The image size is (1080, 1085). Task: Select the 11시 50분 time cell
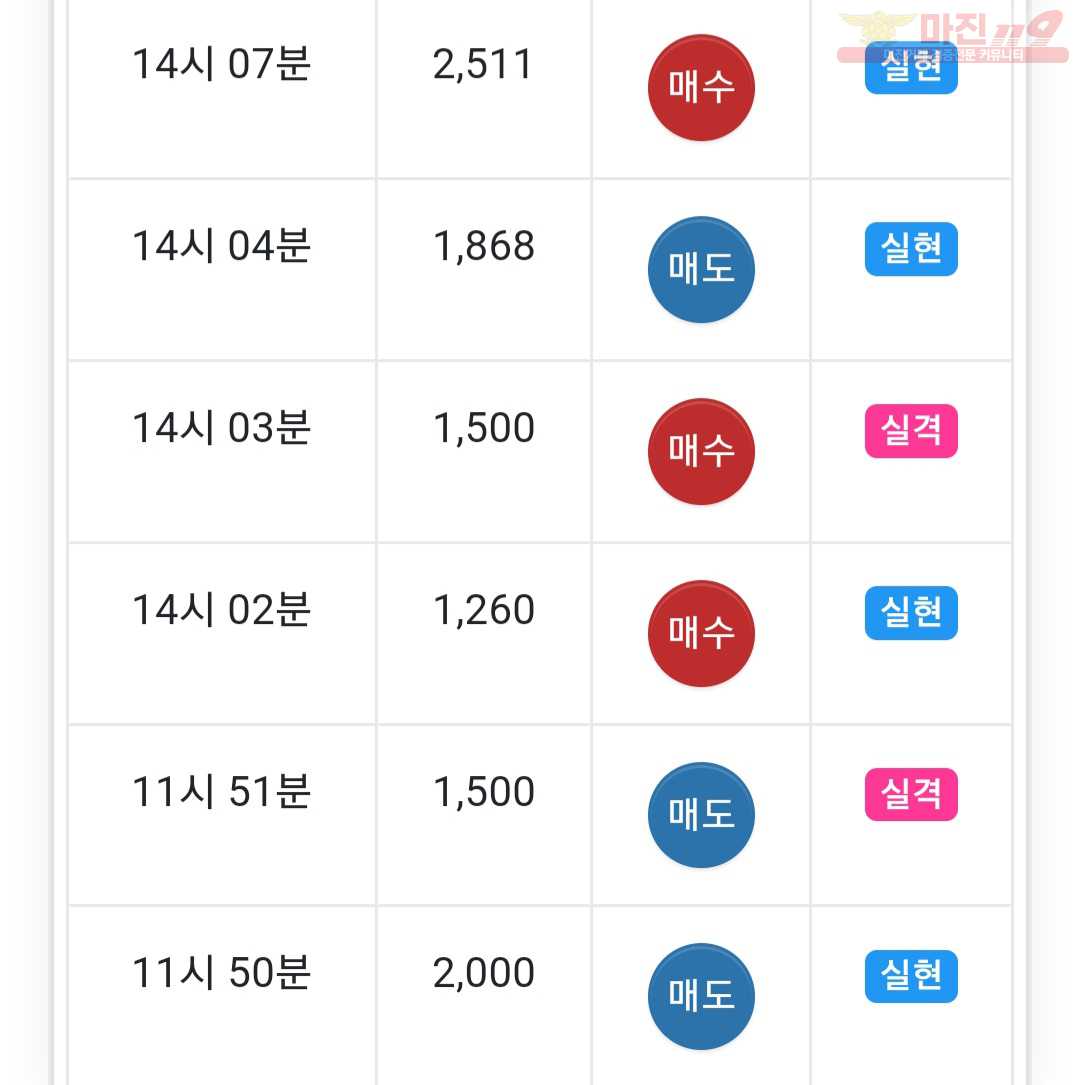click(x=221, y=996)
